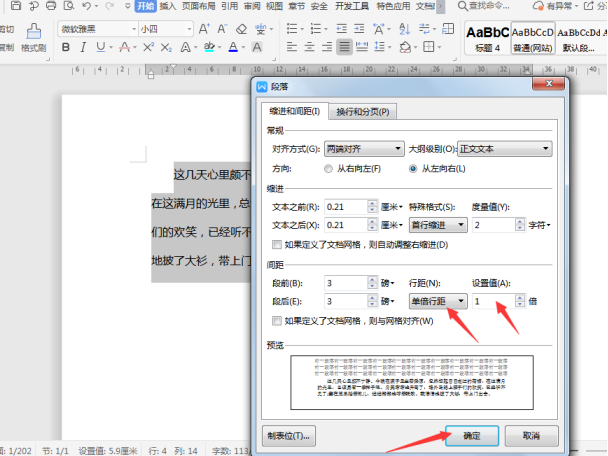
Task: Click the 段后 spacing input field
Action: point(346,301)
